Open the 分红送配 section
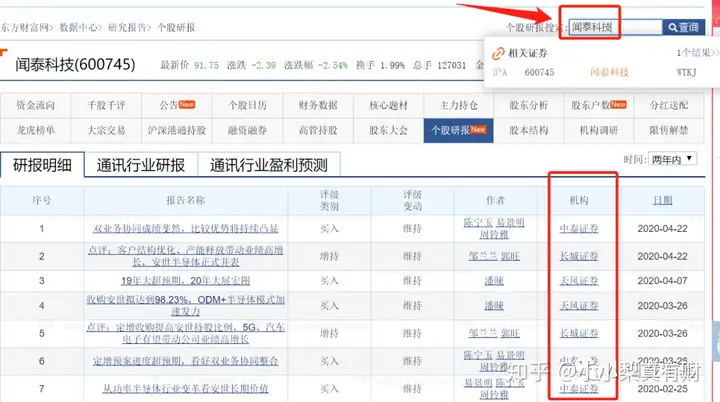Image resolution: width=720 pixels, height=402 pixels. click(669, 105)
